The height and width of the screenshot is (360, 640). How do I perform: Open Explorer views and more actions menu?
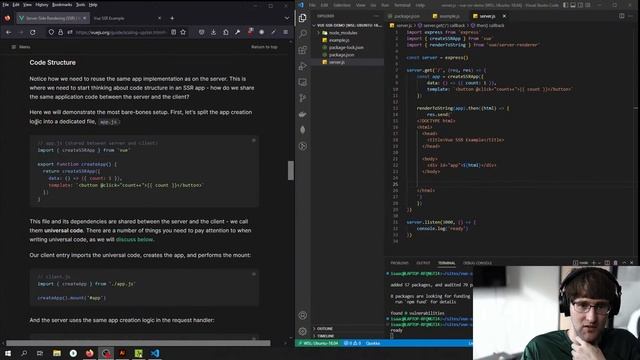(x=376, y=16)
